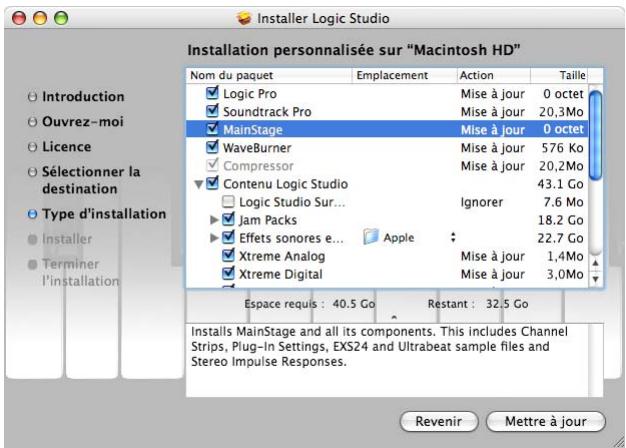The image size is (626, 448).
Task: Uncheck the Soundtrack Pro checkbox
Action: 212,111
